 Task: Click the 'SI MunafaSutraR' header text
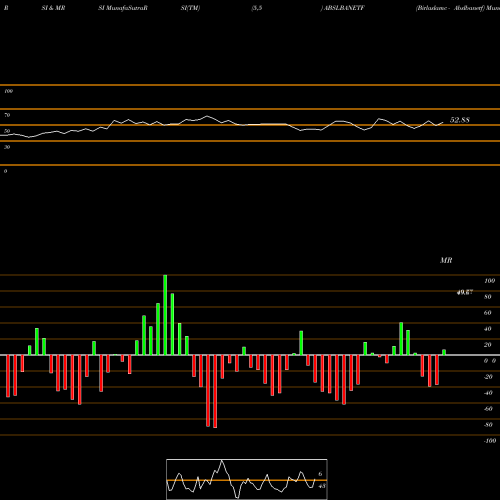123,8
